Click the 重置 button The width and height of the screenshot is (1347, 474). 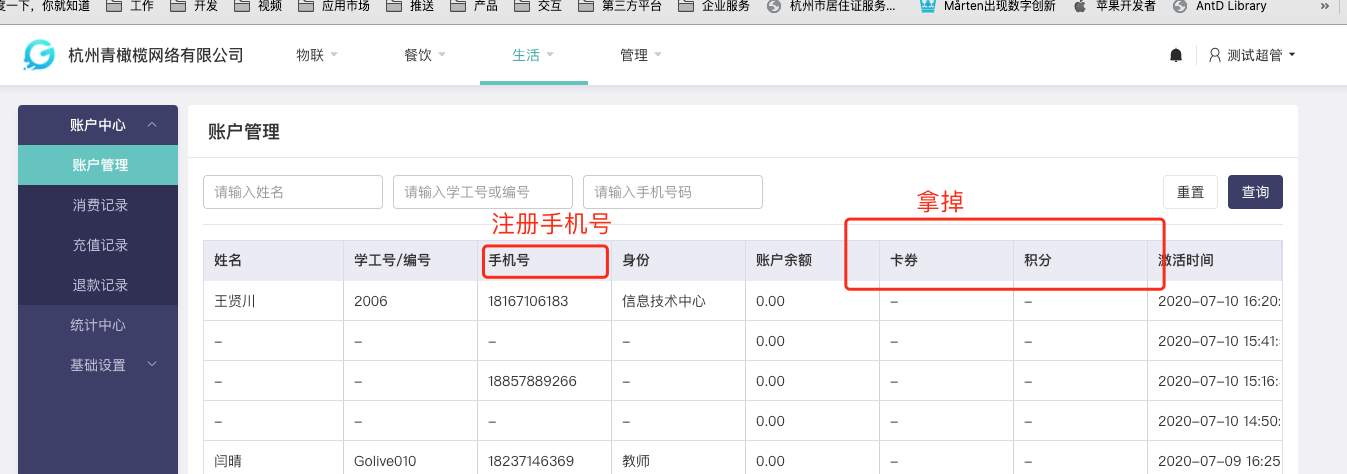(1190, 192)
